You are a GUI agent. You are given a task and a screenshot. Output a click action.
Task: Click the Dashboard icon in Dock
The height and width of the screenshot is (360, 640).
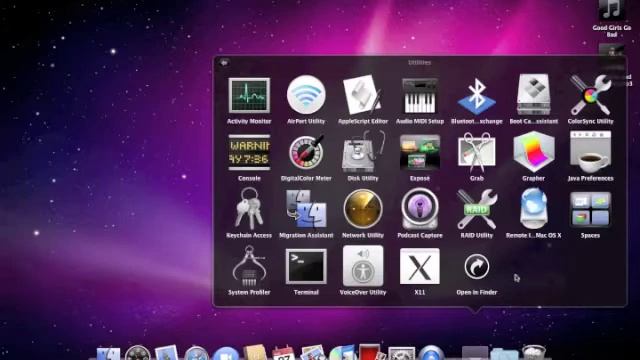click(x=138, y=353)
